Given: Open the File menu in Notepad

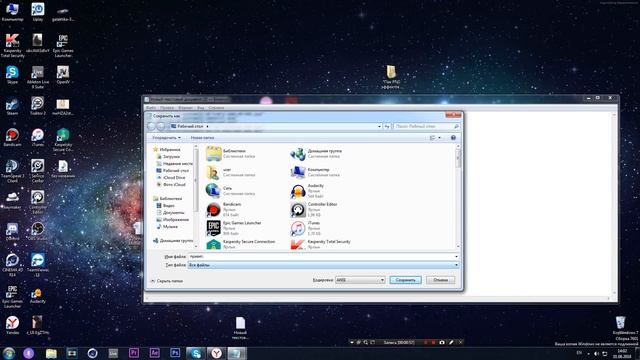Looking at the screenshot, I should [151, 108].
